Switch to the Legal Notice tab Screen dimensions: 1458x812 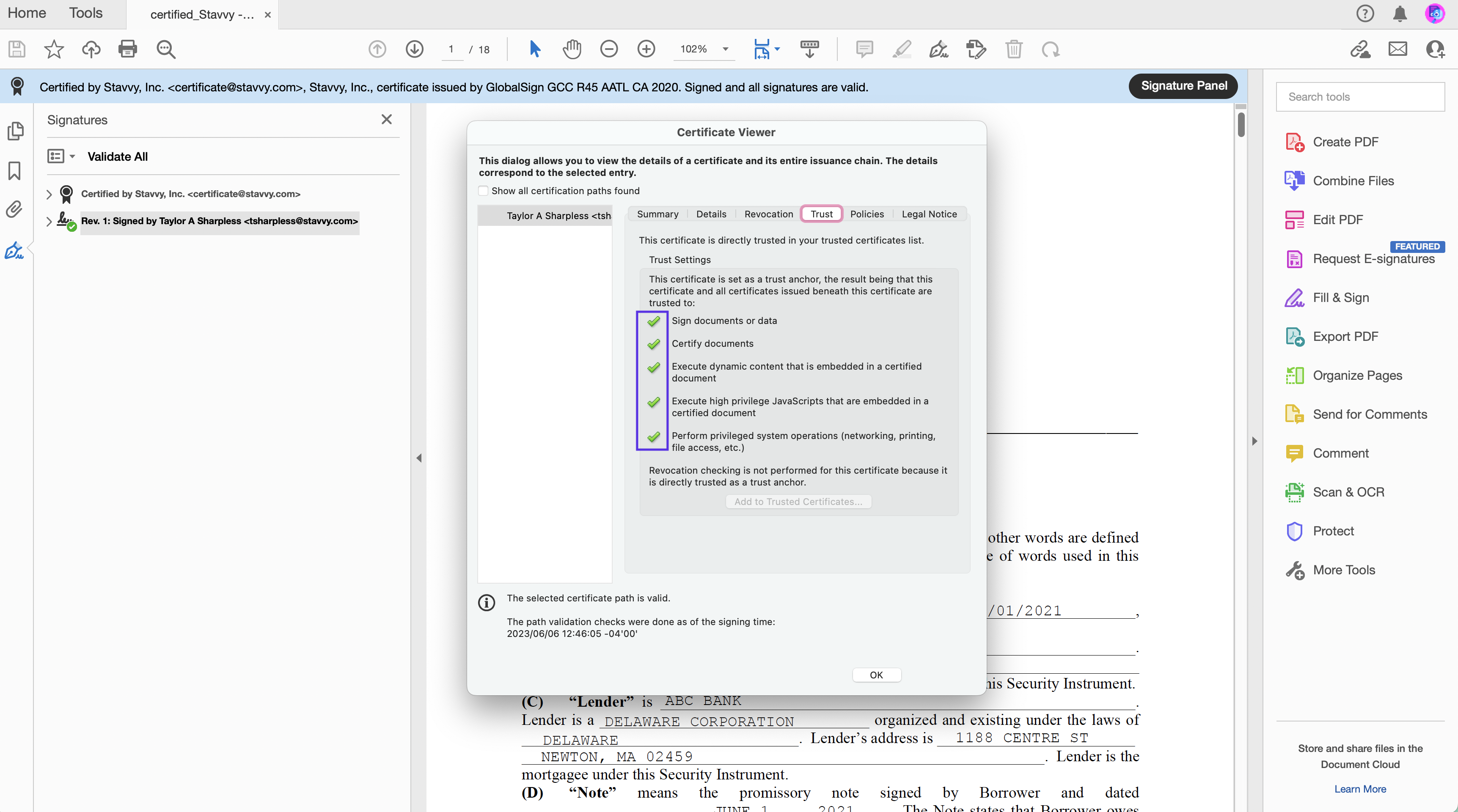point(929,214)
